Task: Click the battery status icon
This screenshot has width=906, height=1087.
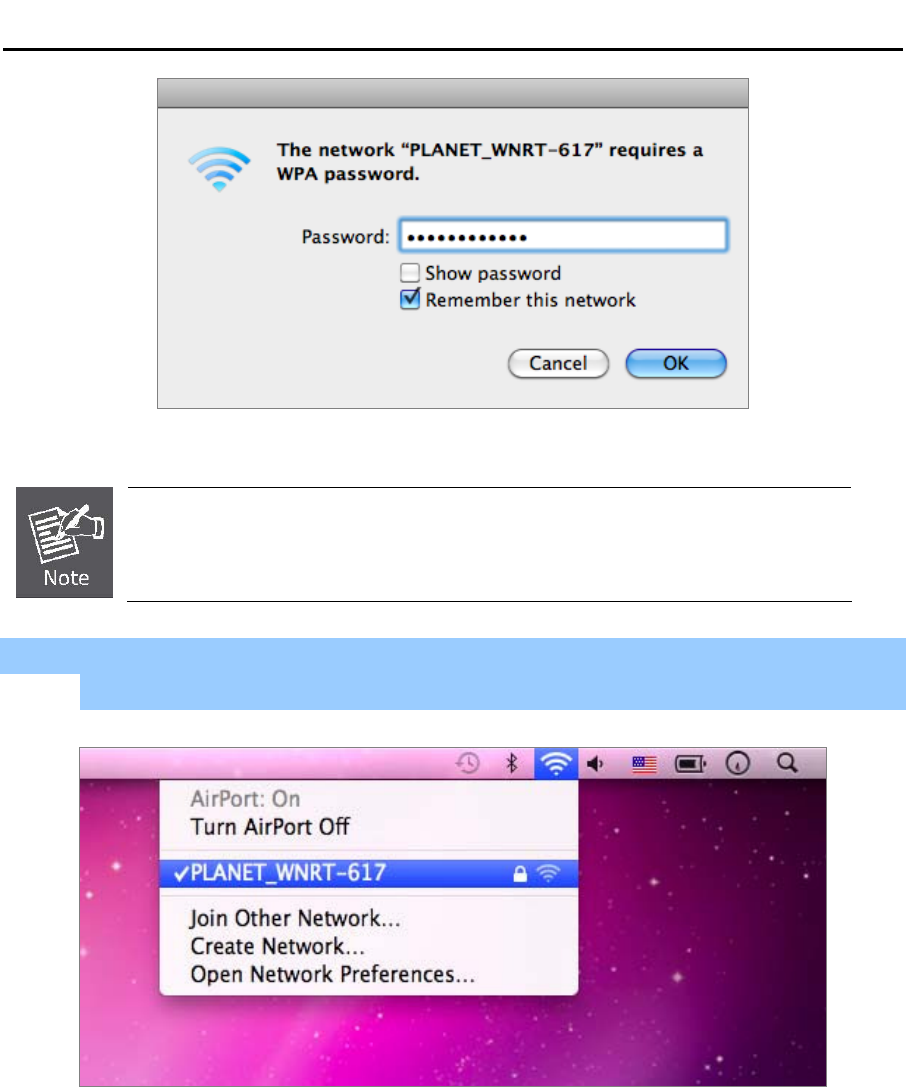Action: click(690, 764)
